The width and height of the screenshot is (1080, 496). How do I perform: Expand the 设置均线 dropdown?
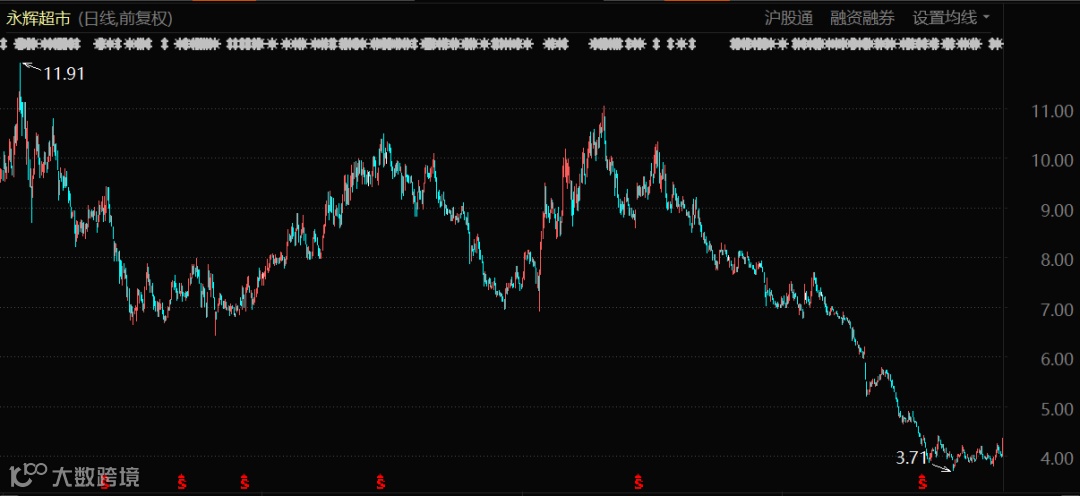tap(953, 18)
